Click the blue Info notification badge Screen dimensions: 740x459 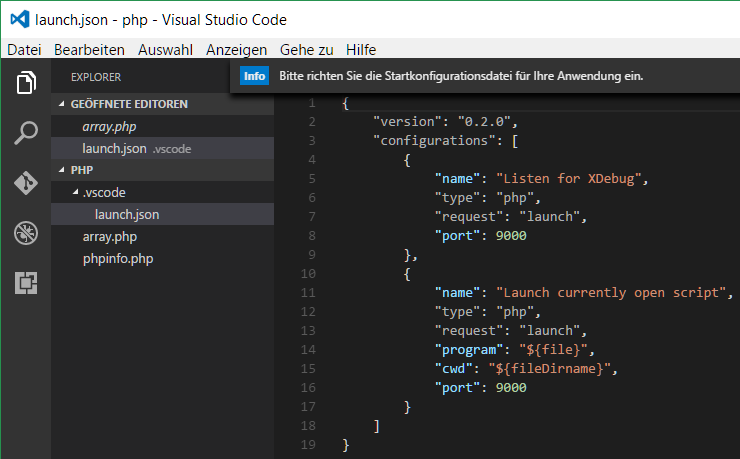coord(255,76)
